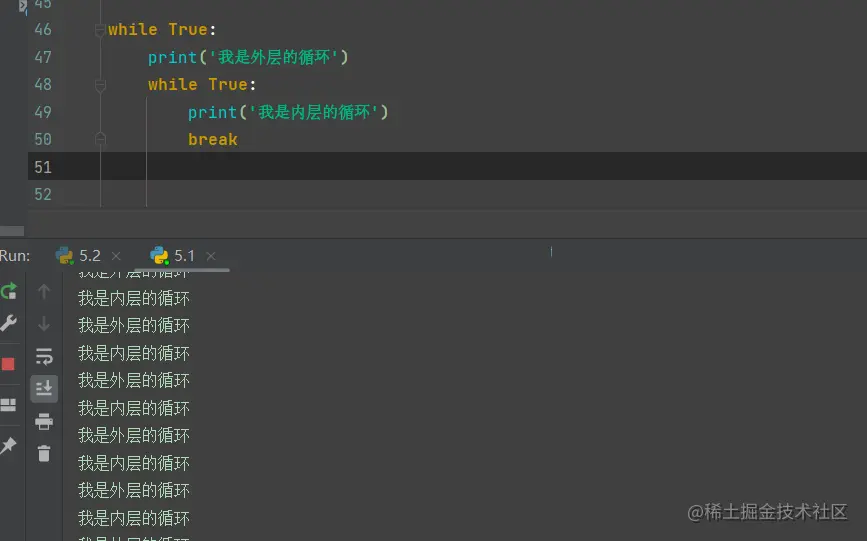
Task: Click the break keyword on line 50
Action: [x=213, y=139]
